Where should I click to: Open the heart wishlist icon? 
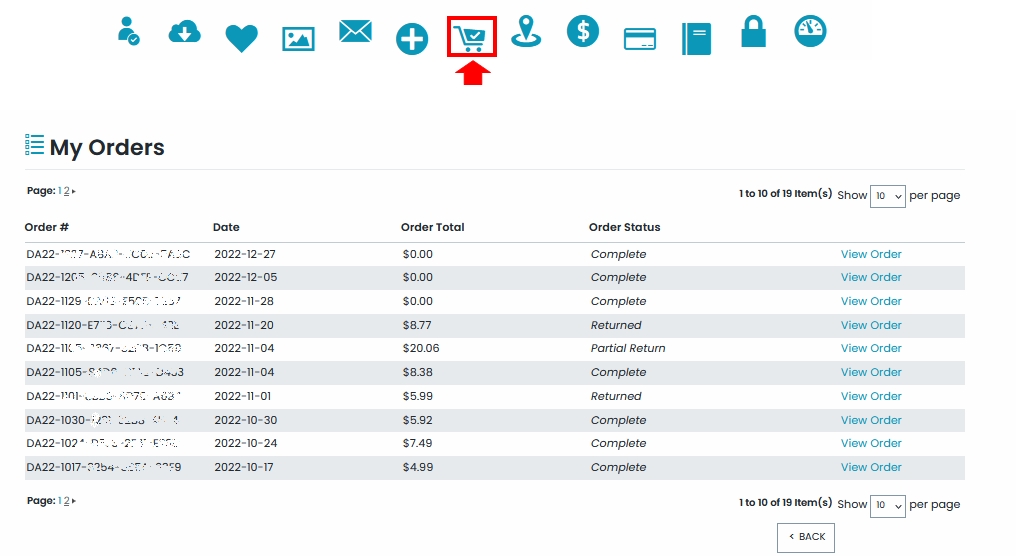242,38
